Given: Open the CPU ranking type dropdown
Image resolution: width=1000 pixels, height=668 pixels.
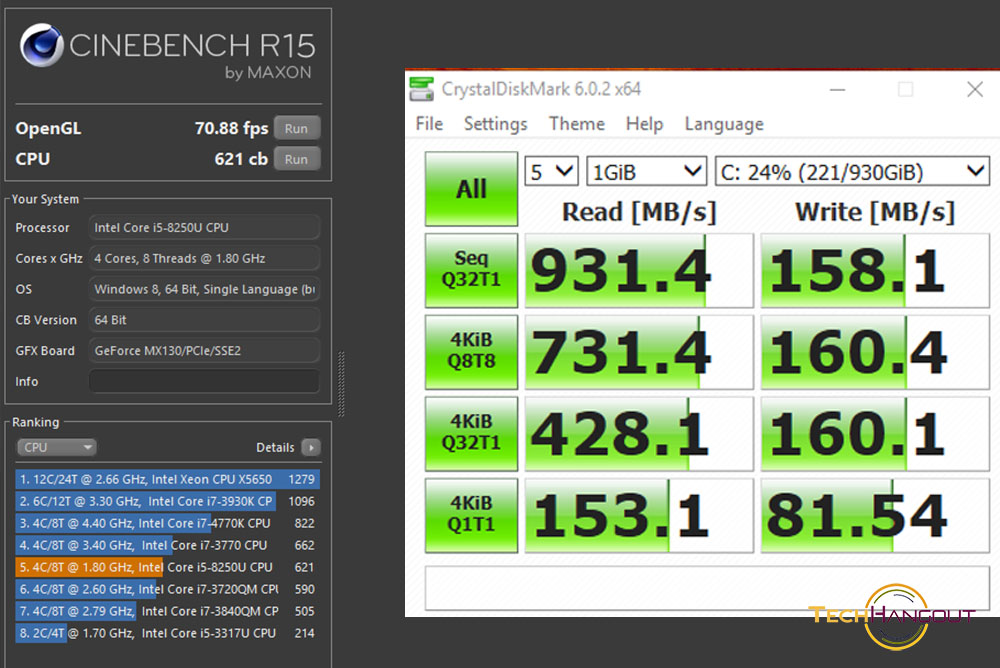Looking at the screenshot, I should [56, 447].
